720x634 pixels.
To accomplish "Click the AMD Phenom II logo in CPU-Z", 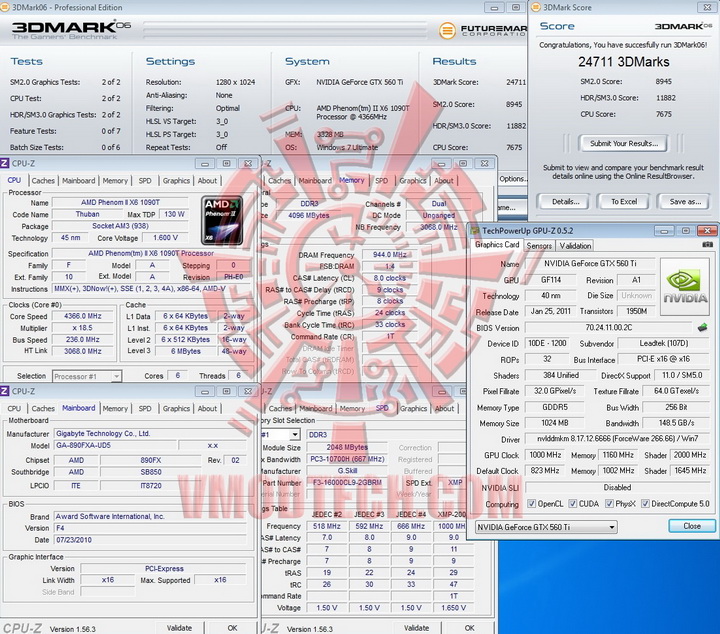I will tap(222, 220).
